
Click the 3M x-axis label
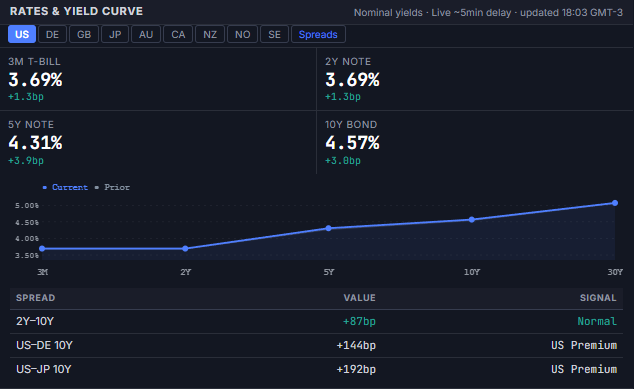tap(42, 272)
